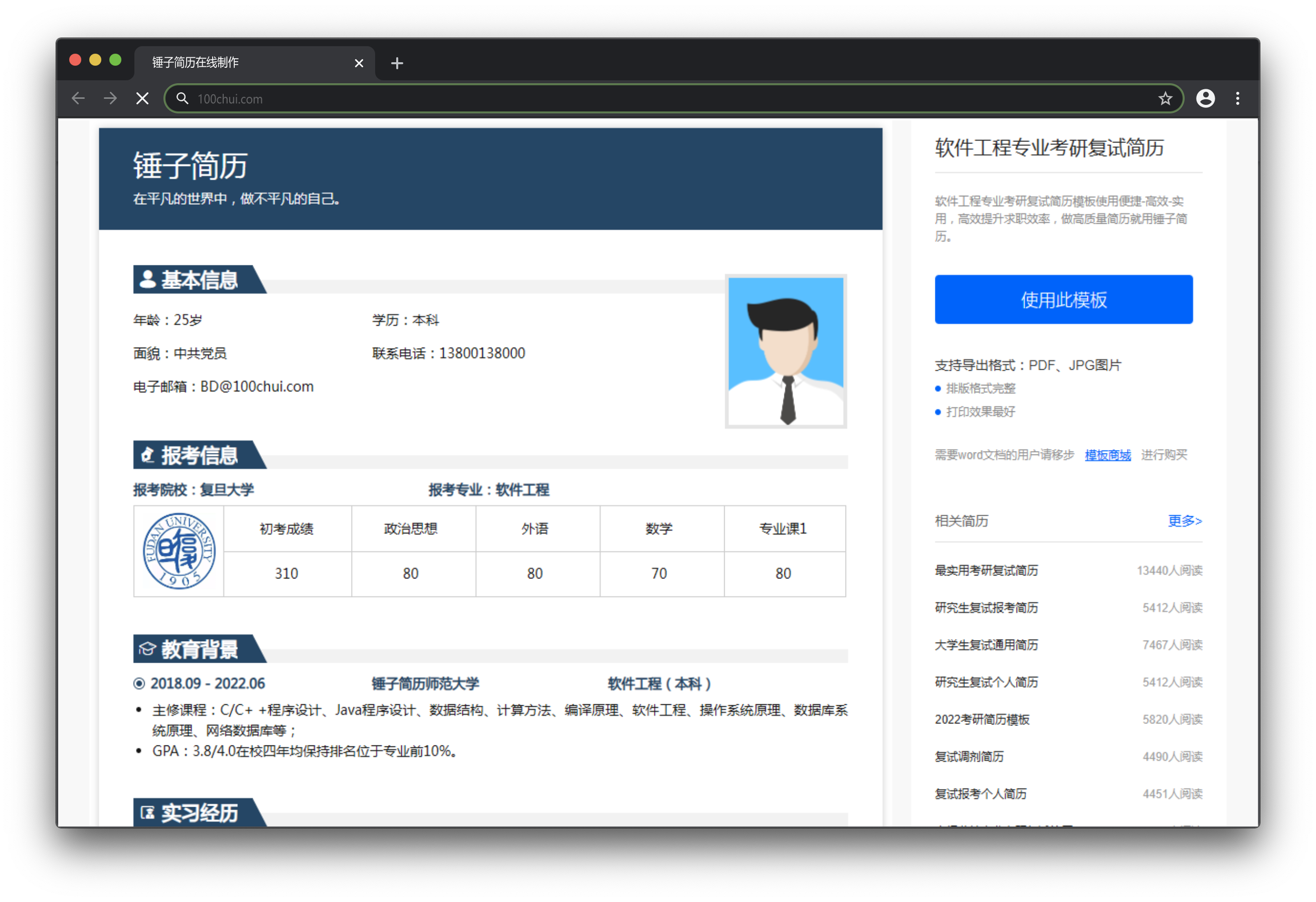Open 大学生复试通用简历 related resume
Image resolution: width=1316 pixels, height=902 pixels.
click(x=986, y=645)
